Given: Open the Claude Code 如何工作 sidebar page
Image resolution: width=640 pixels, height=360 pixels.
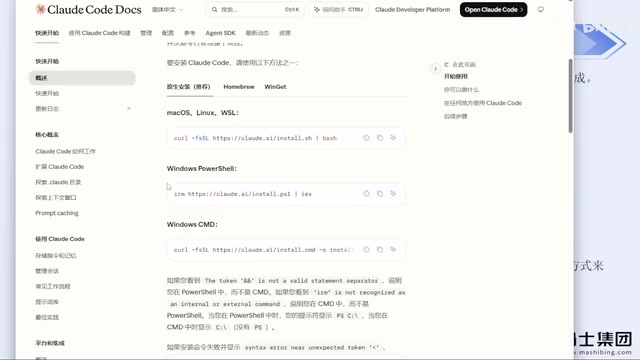Looking at the screenshot, I should pyautogui.click(x=65, y=151).
